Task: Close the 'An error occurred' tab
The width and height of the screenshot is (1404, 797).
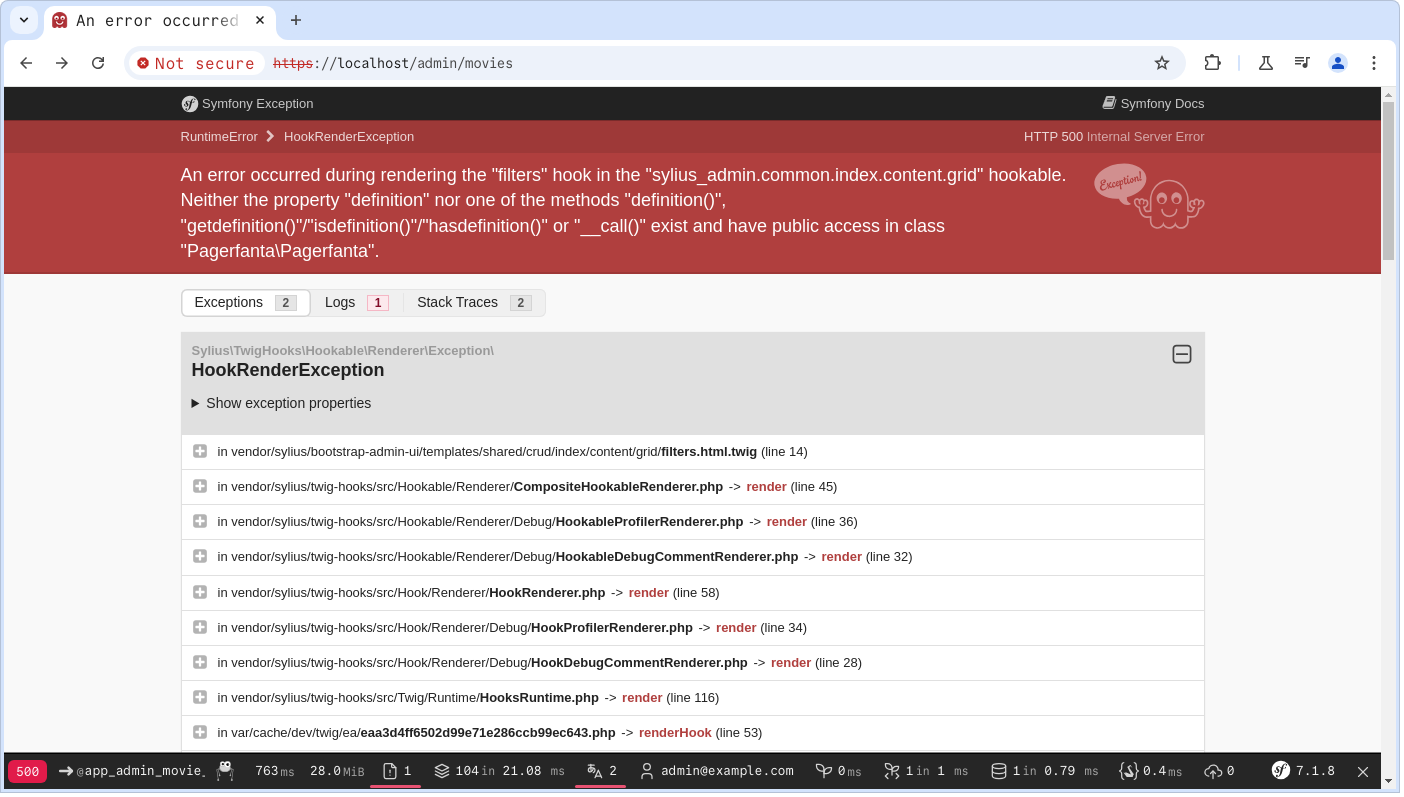Action: [x=260, y=20]
